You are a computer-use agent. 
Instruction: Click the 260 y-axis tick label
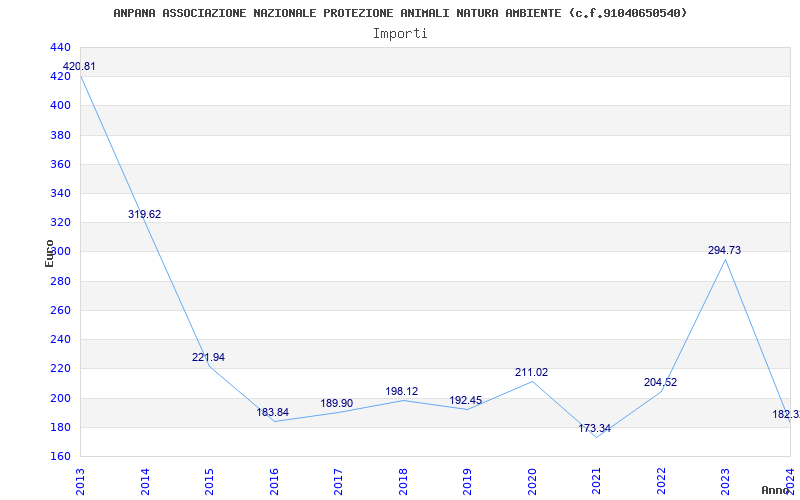pos(60,310)
